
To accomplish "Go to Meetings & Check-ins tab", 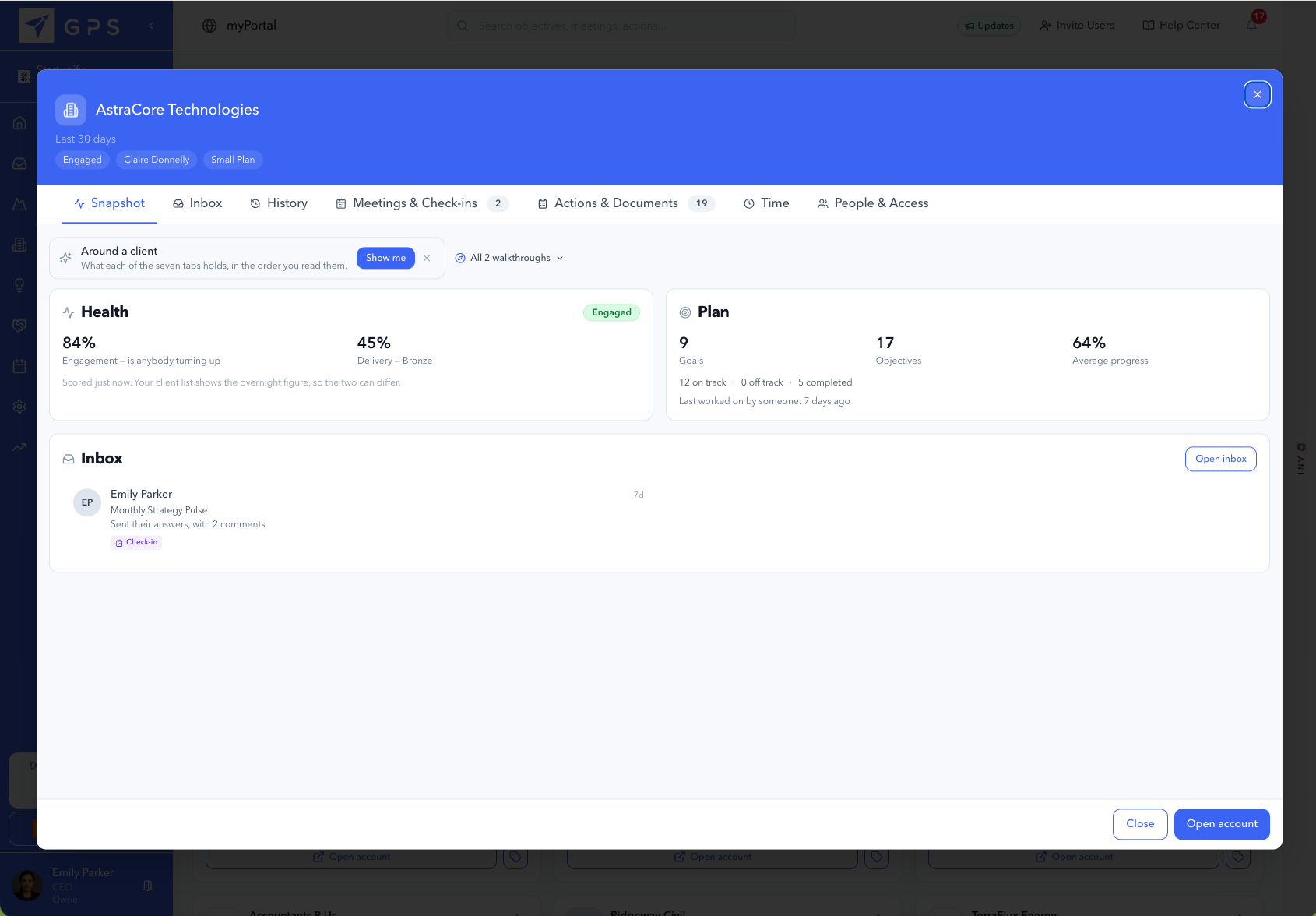I will point(422,203).
